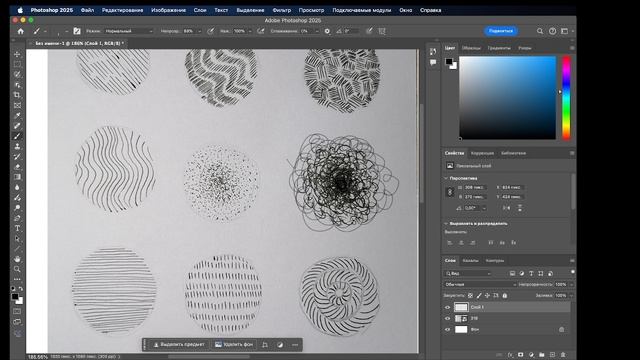This screenshot has width=640, height=360.
Task: Open smoothing options gear icon
Action: tap(327, 31)
